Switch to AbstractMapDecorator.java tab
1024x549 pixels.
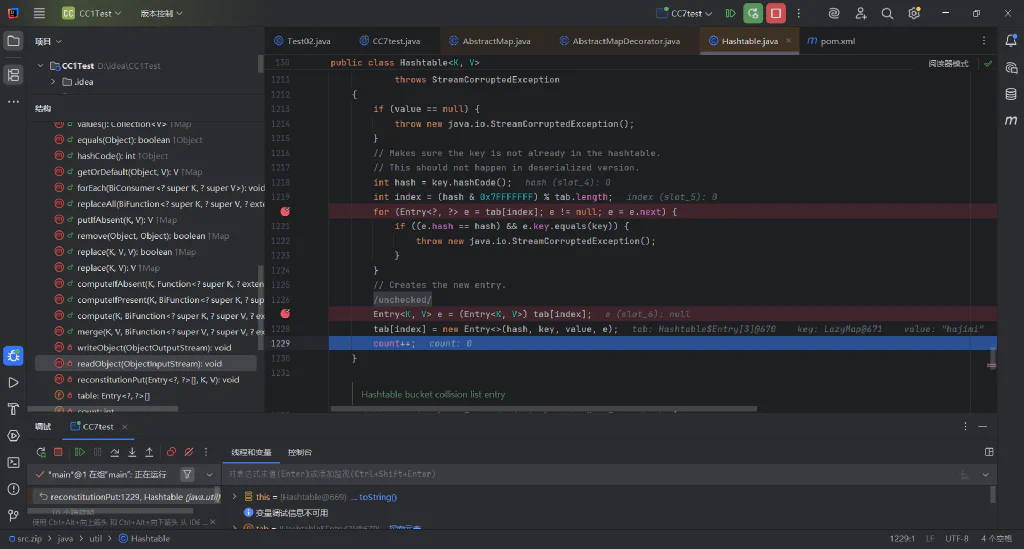(x=620, y=40)
